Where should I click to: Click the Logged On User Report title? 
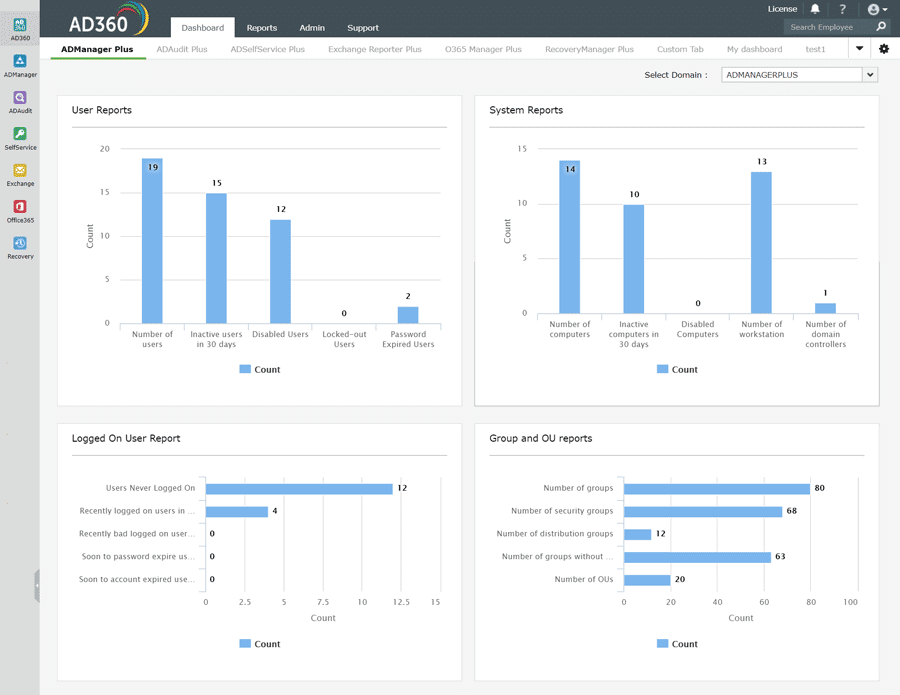(126, 438)
